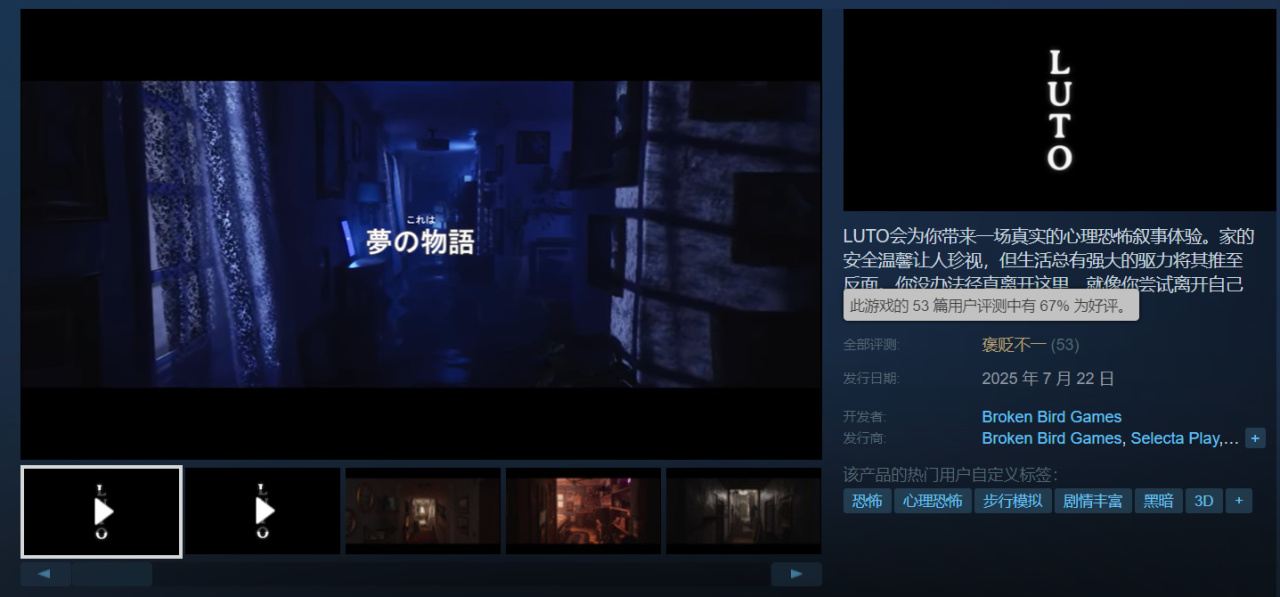Click the 该产品的热门用户自定义标签 heading
Image resolution: width=1280 pixels, height=597 pixels.
tap(950, 474)
